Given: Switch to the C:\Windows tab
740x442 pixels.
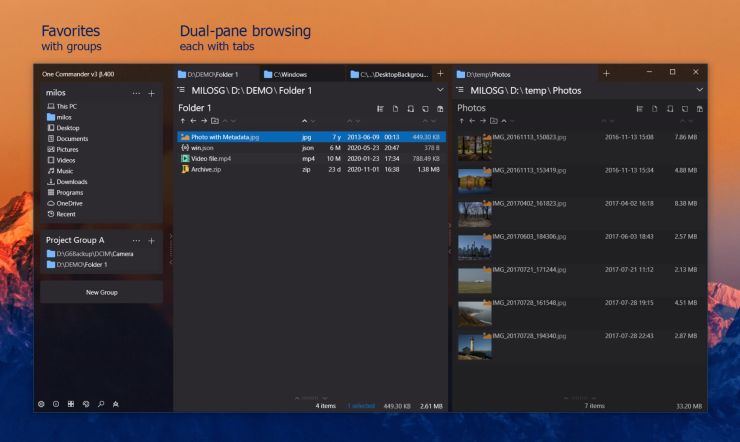Looking at the screenshot, I should tap(300, 74).
